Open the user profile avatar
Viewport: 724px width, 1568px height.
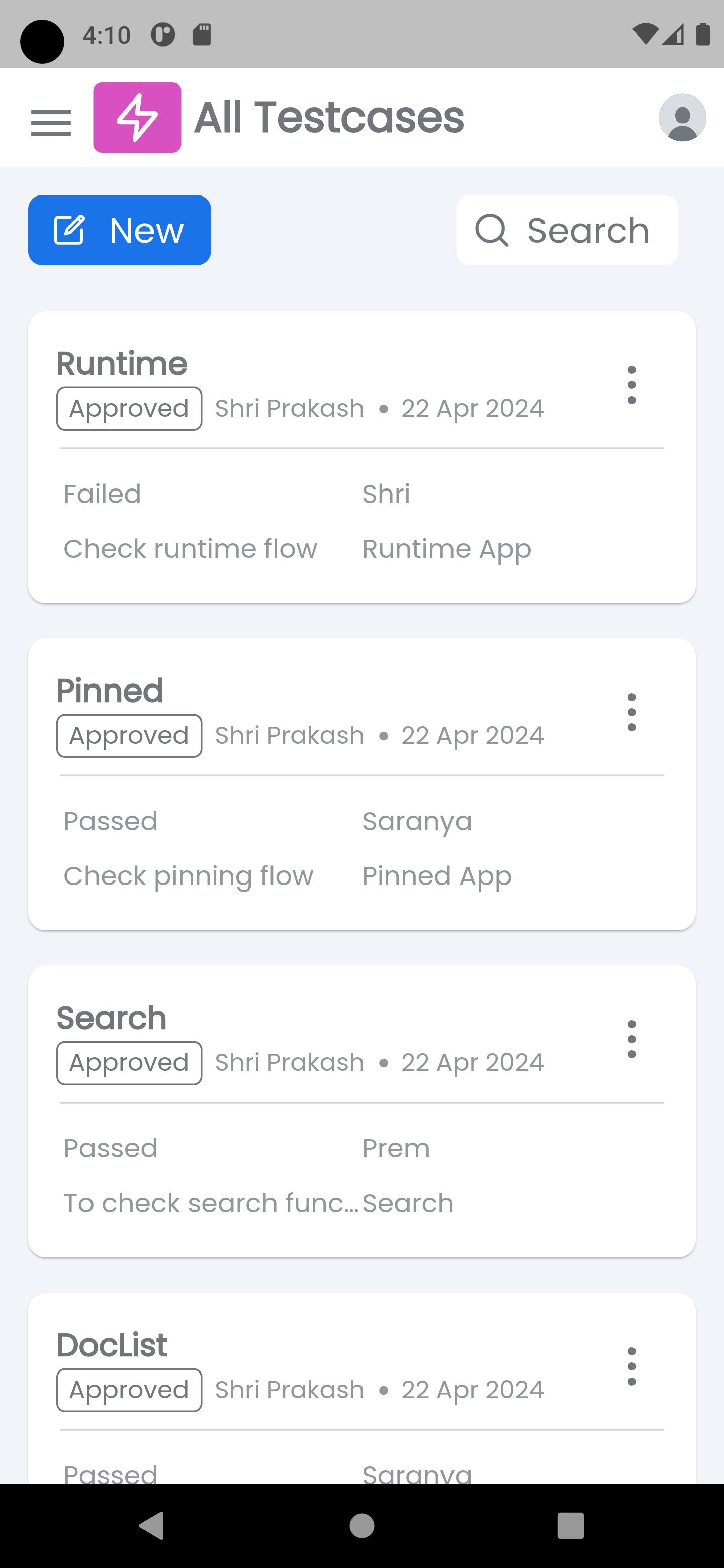[682, 118]
